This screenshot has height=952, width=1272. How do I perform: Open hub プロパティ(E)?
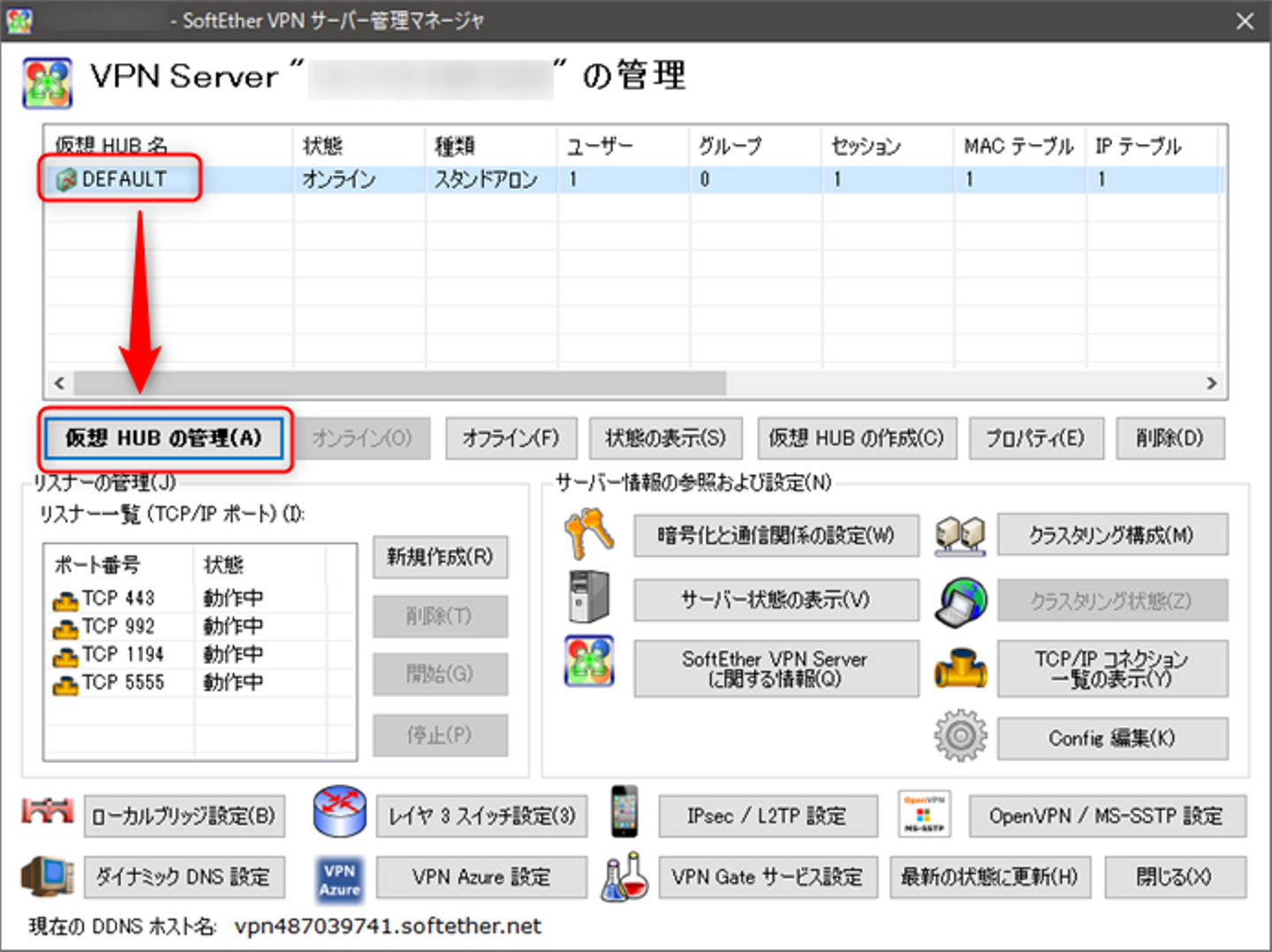point(1036,438)
